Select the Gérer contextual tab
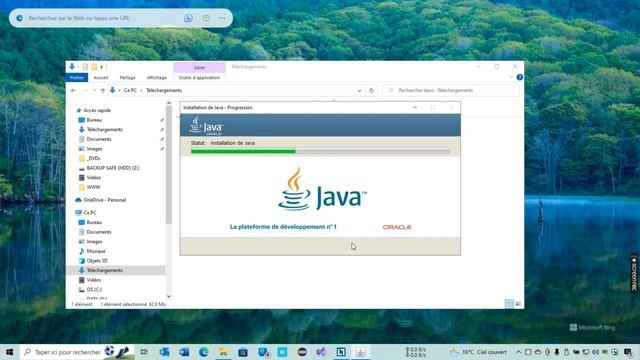Image resolution: width=640 pixels, height=360 pixels. pyautogui.click(x=200, y=67)
